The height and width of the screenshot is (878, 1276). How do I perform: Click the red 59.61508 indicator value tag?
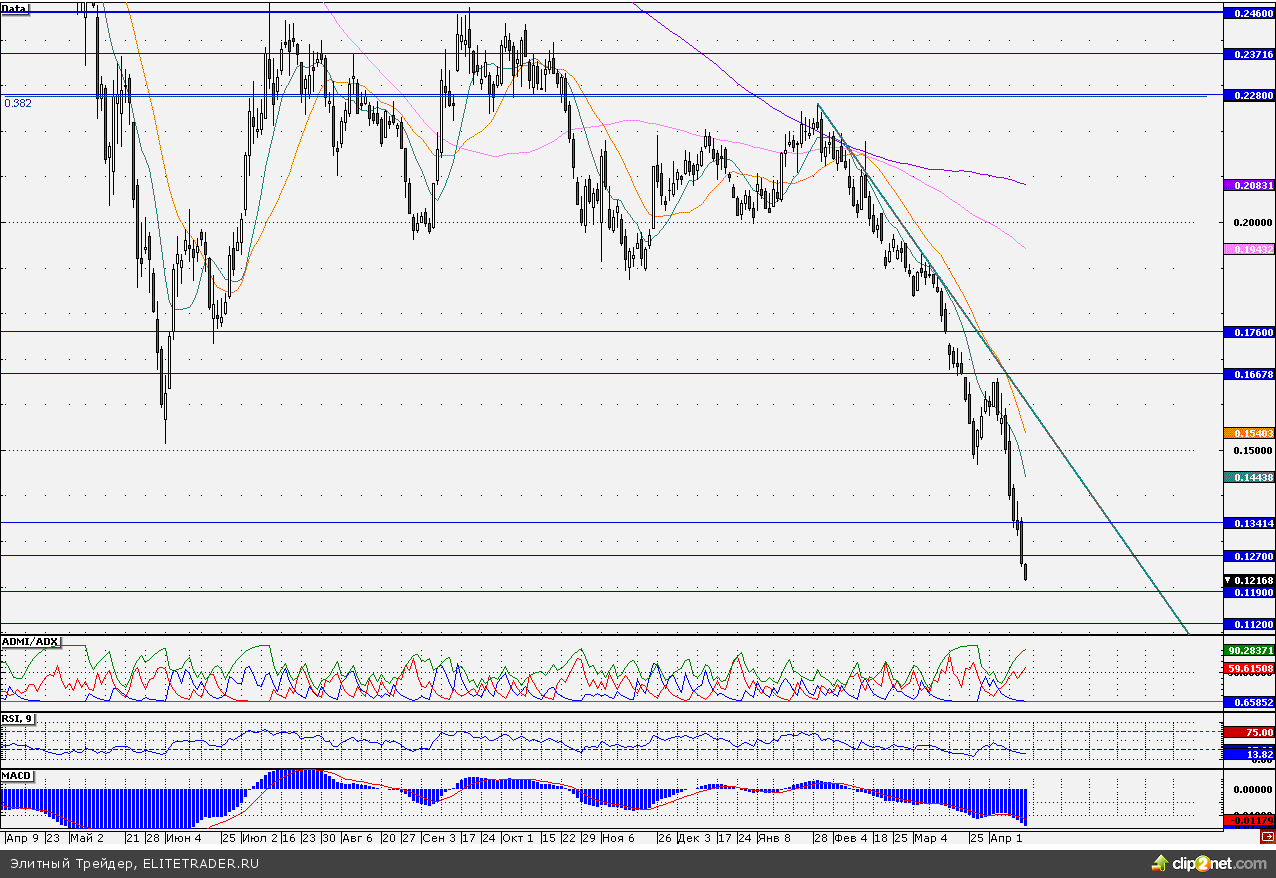pos(1249,668)
